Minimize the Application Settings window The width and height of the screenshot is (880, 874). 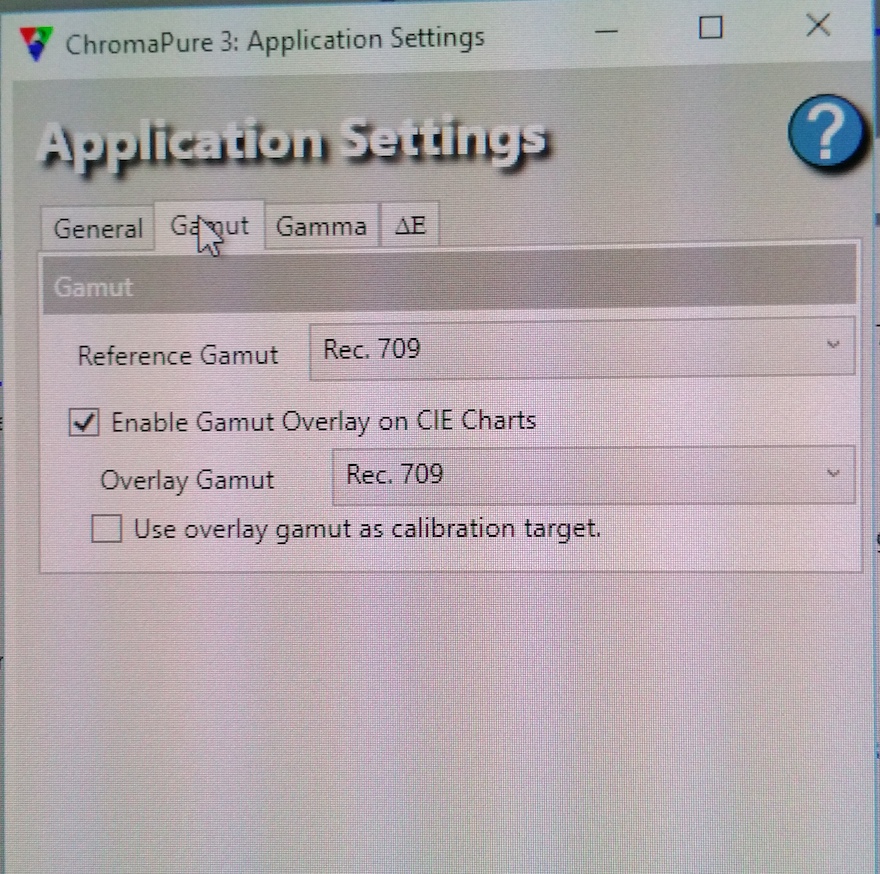[606, 31]
